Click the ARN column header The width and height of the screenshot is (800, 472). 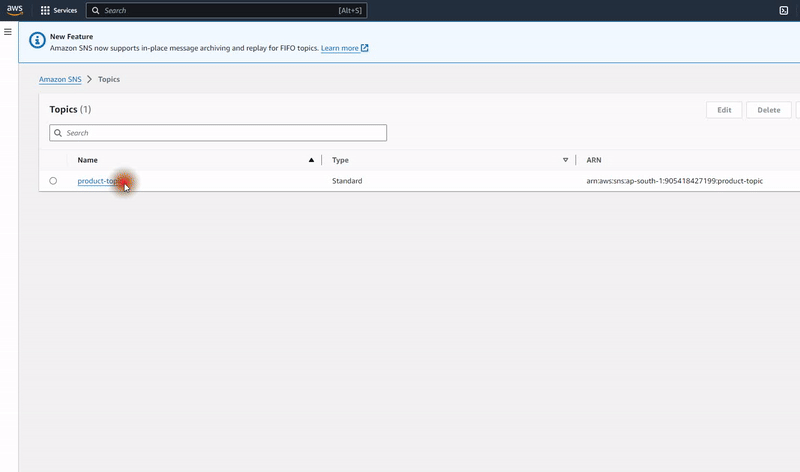[x=594, y=160]
